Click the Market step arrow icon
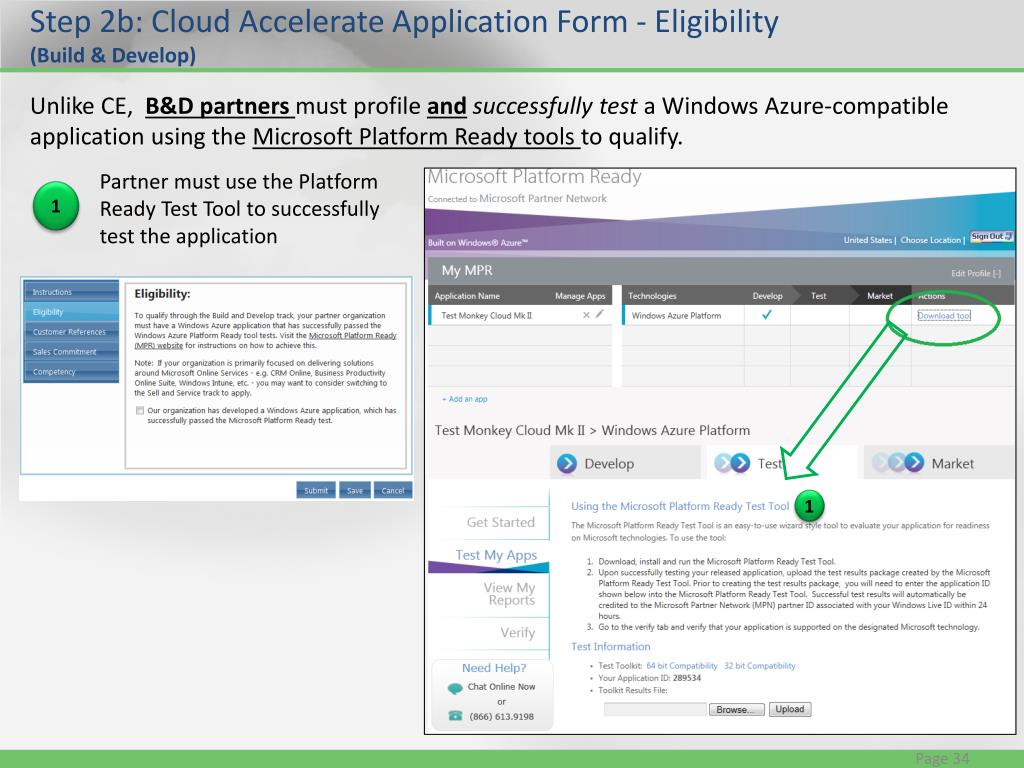The image size is (1024, 768). pos(898,462)
